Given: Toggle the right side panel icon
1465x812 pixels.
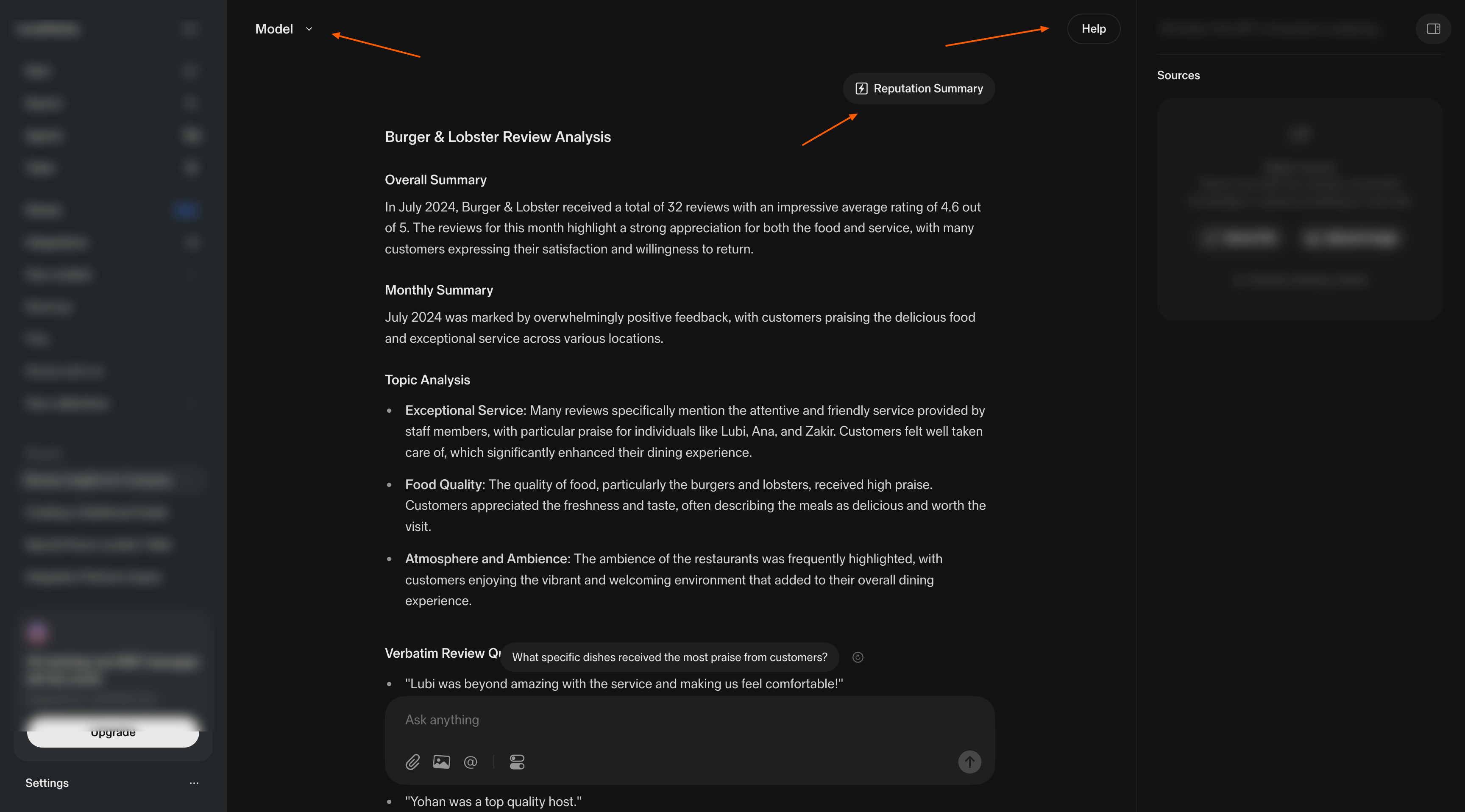Looking at the screenshot, I should pos(1433,29).
